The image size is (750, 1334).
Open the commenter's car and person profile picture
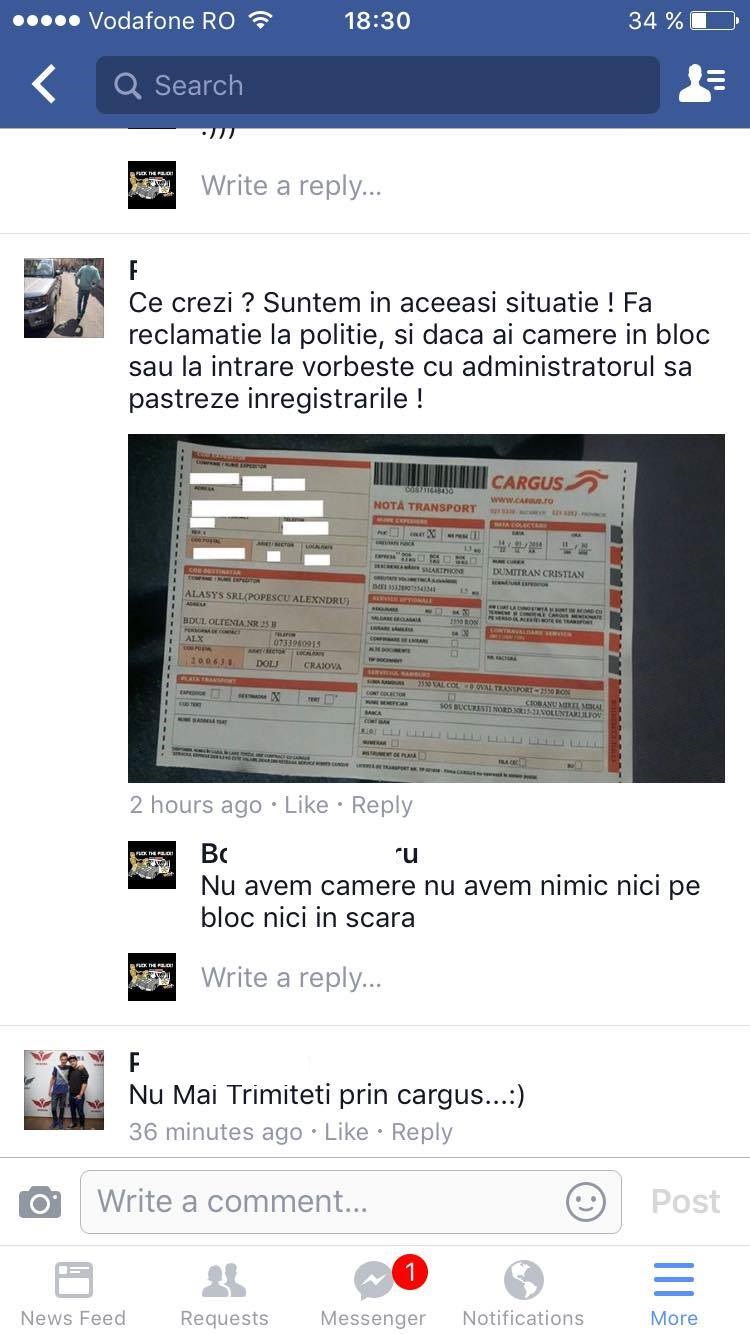64,298
